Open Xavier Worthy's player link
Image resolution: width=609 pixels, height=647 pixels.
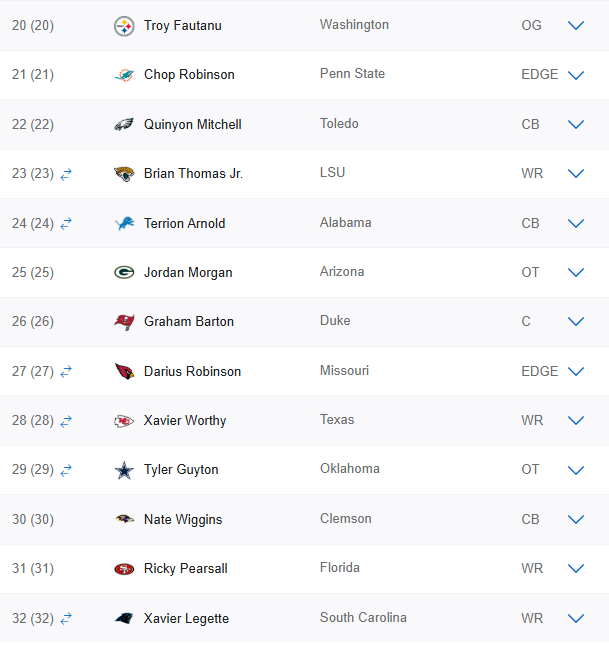pyautogui.click(x=185, y=421)
